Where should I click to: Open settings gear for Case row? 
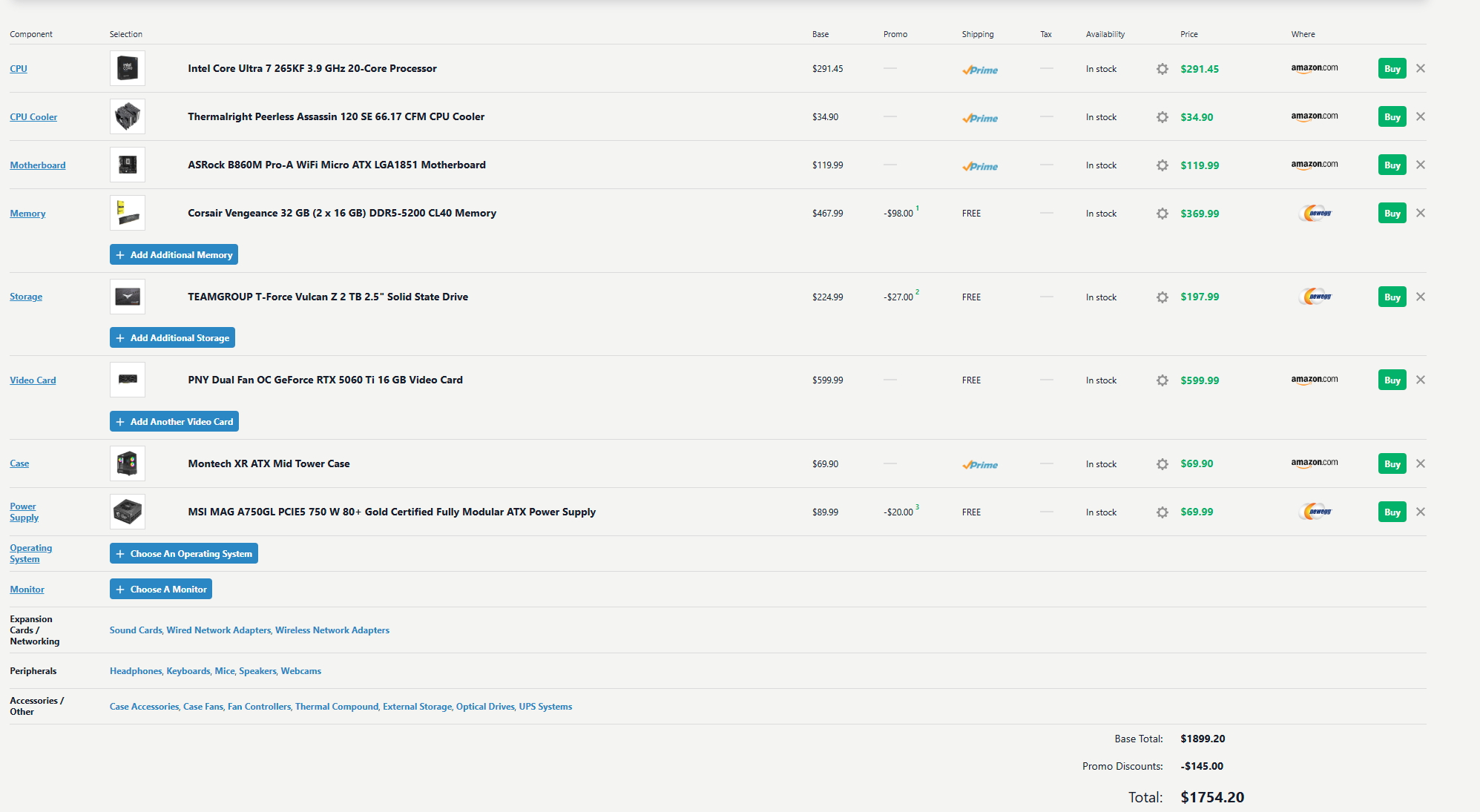coord(1162,464)
